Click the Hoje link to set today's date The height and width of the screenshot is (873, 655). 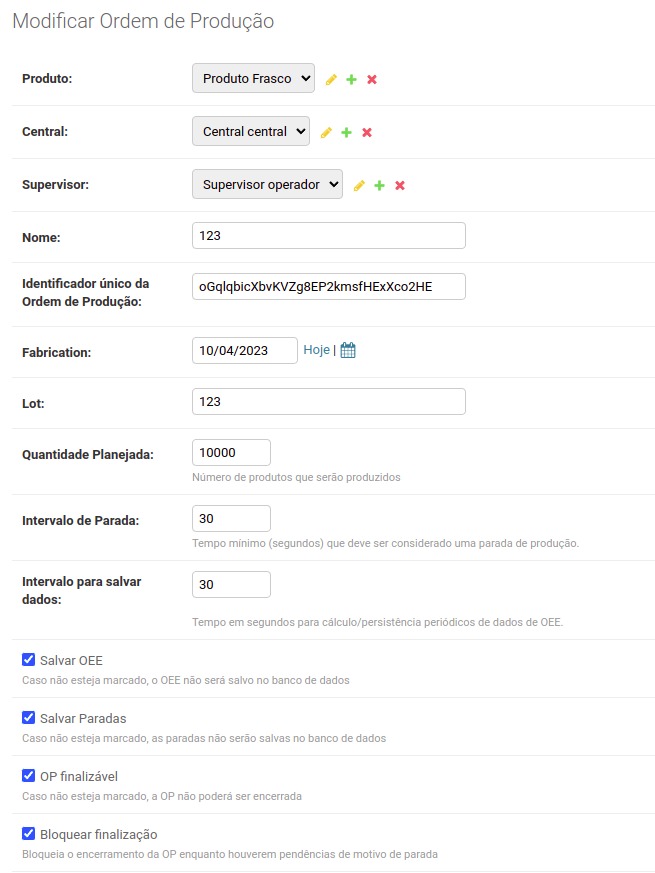(318, 349)
